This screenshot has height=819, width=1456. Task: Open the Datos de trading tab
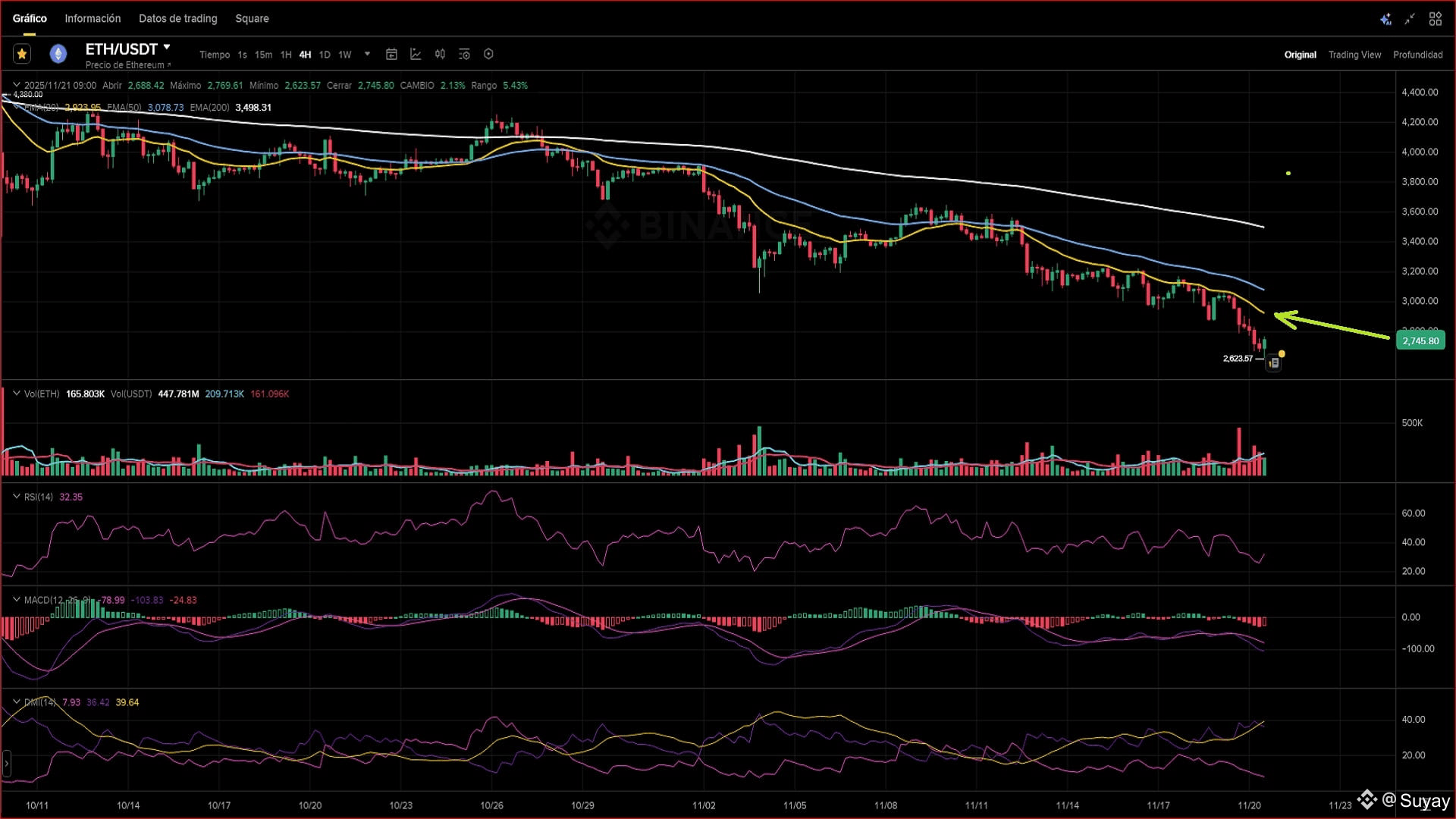click(x=177, y=18)
